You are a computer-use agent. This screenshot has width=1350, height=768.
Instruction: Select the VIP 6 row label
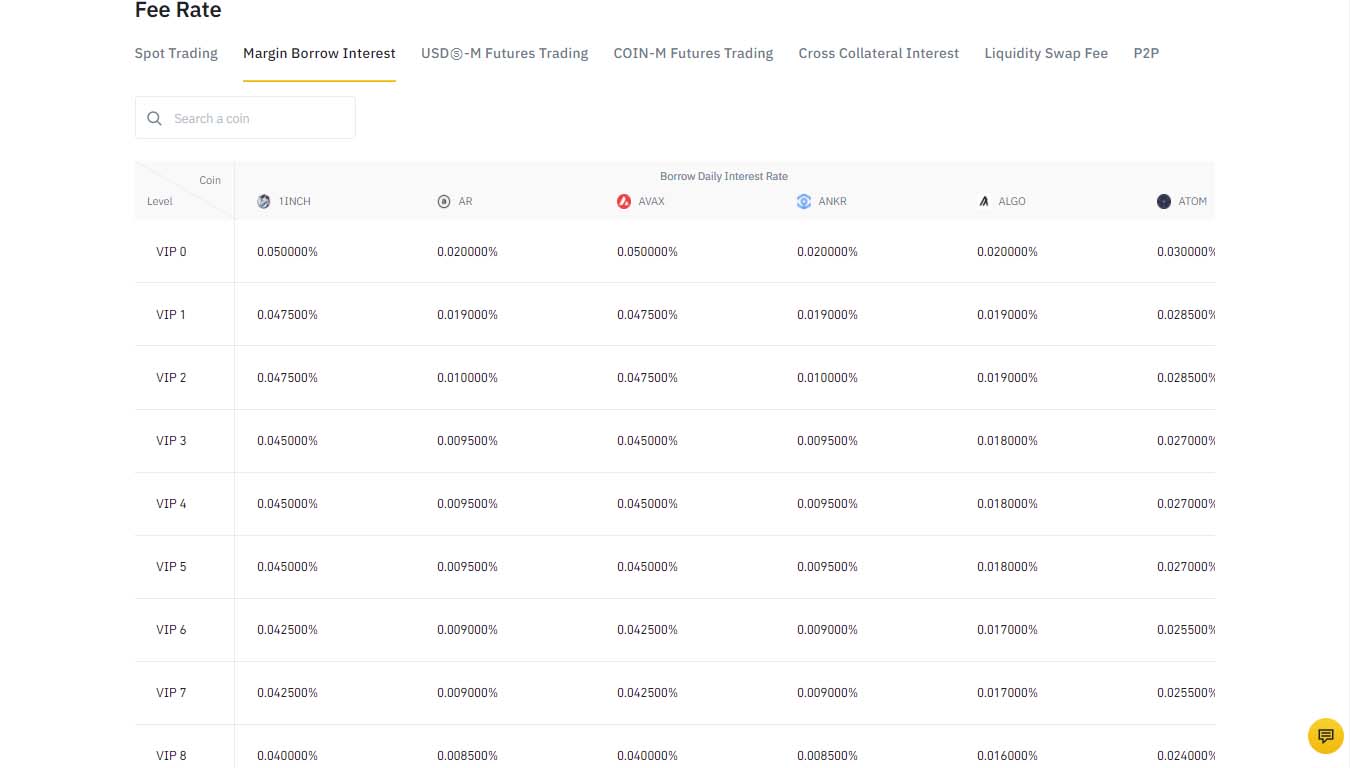click(x=171, y=630)
